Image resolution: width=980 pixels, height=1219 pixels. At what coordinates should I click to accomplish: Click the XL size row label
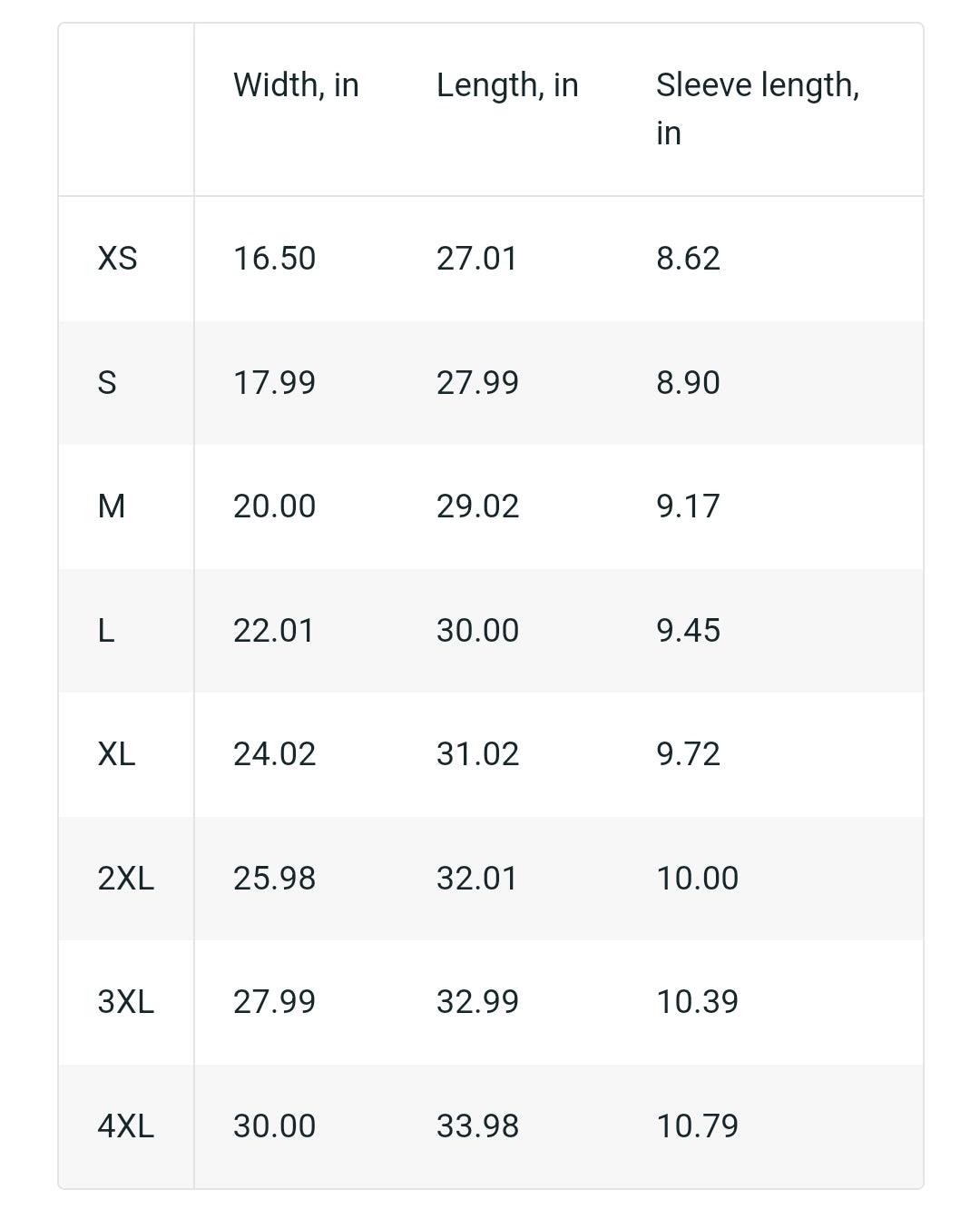click(x=116, y=754)
